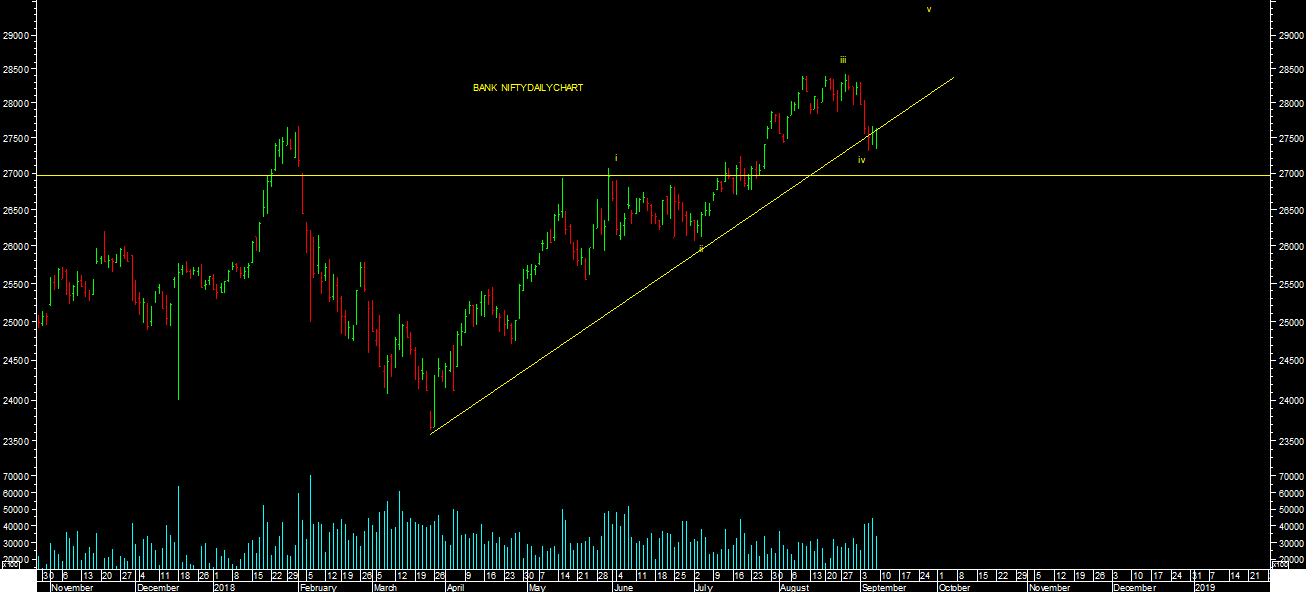The width and height of the screenshot is (1306, 592).
Task: Click the wave iii label above the August peak
Action: (x=843, y=60)
